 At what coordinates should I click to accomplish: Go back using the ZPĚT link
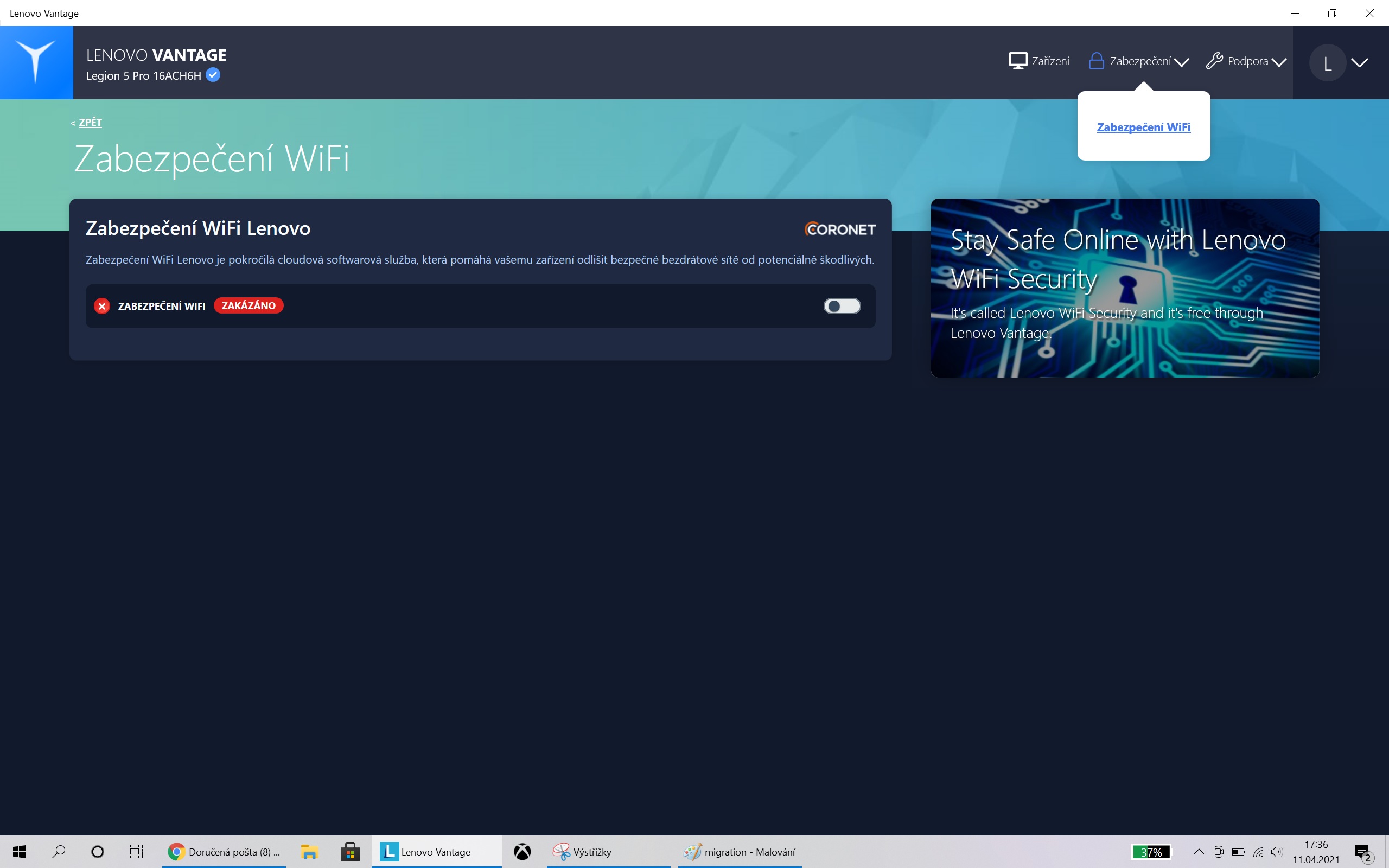click(90, 122)
